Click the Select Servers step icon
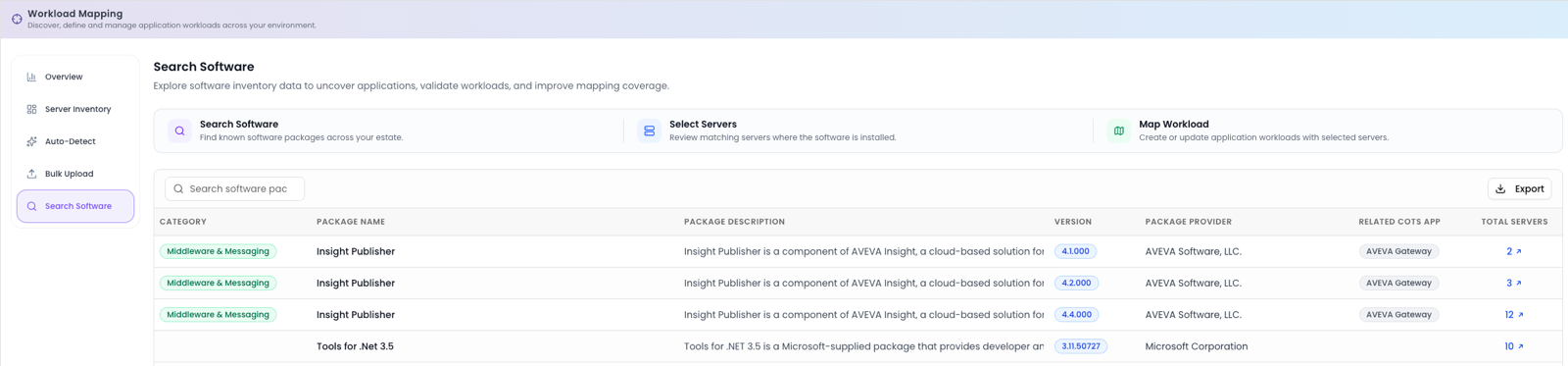1568x366 pixels. tap(649, 131)
